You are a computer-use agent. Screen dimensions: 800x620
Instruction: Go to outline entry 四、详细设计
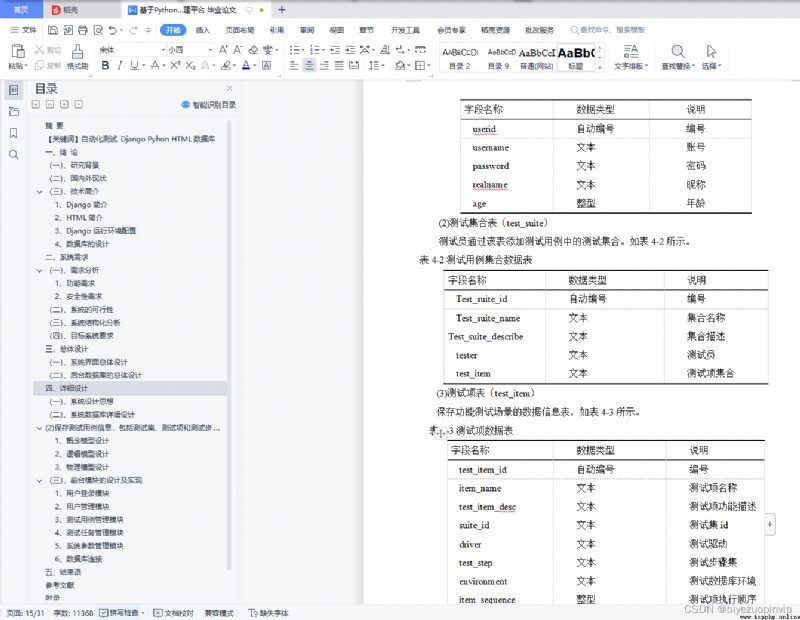click(x=130, y=388)
